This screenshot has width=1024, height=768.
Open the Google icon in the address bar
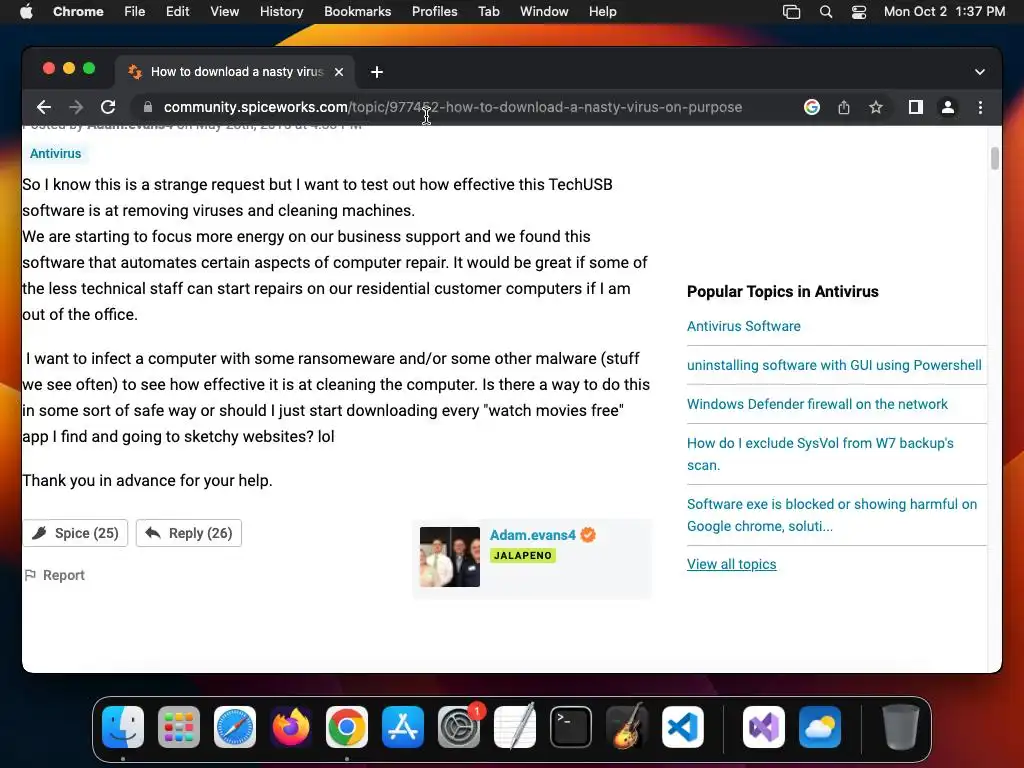pos(812,107)
